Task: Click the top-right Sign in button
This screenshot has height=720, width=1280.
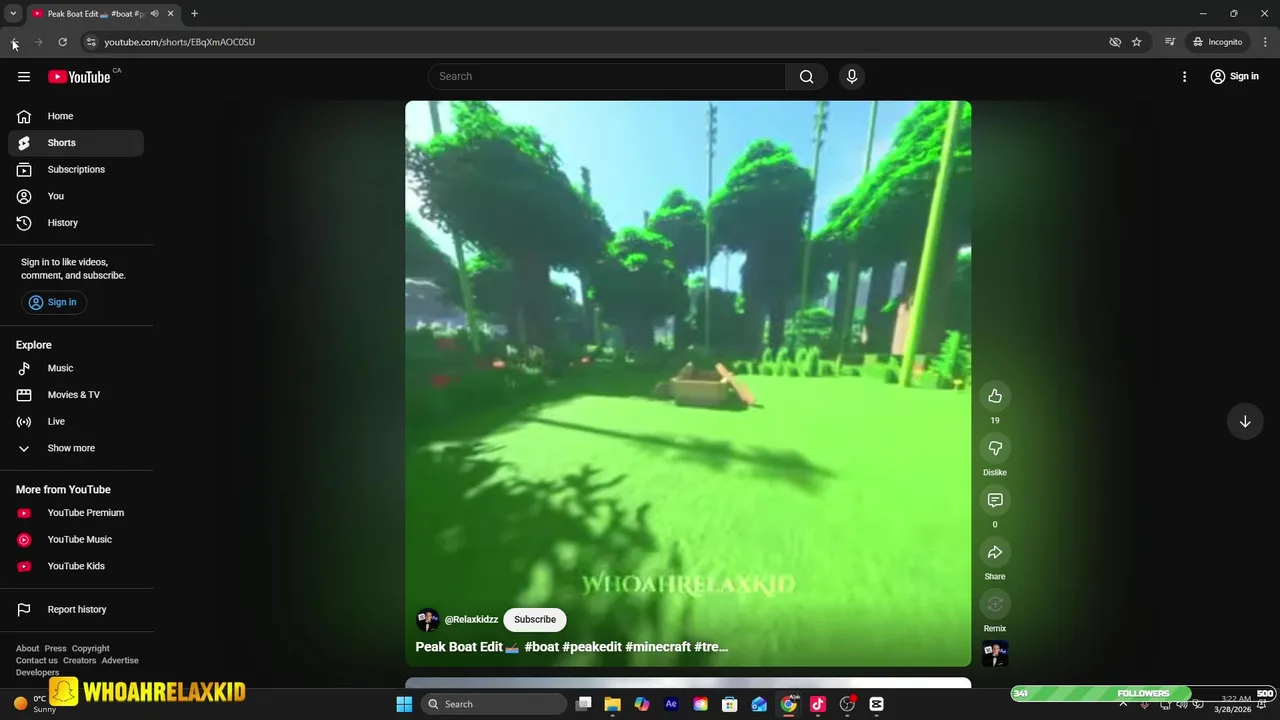Action: point(1234,77)
